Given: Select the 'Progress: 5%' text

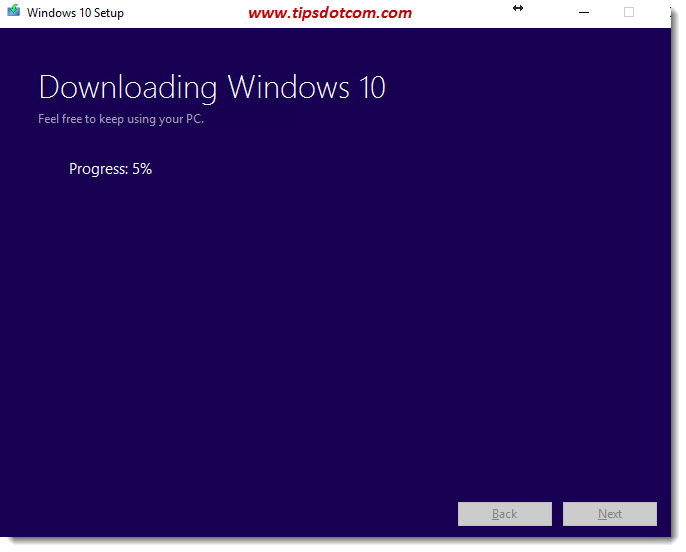Looking at the screenshot, I should point(110,169).
